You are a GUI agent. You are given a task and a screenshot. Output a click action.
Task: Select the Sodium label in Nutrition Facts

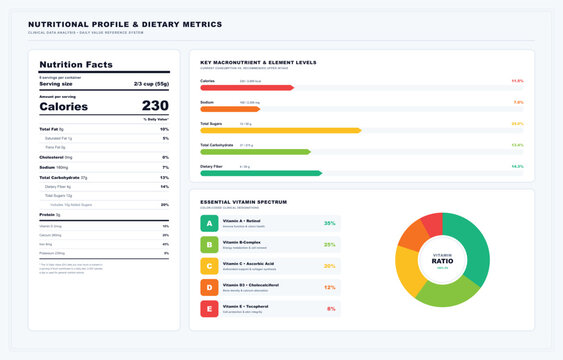(x=53, y=168)
